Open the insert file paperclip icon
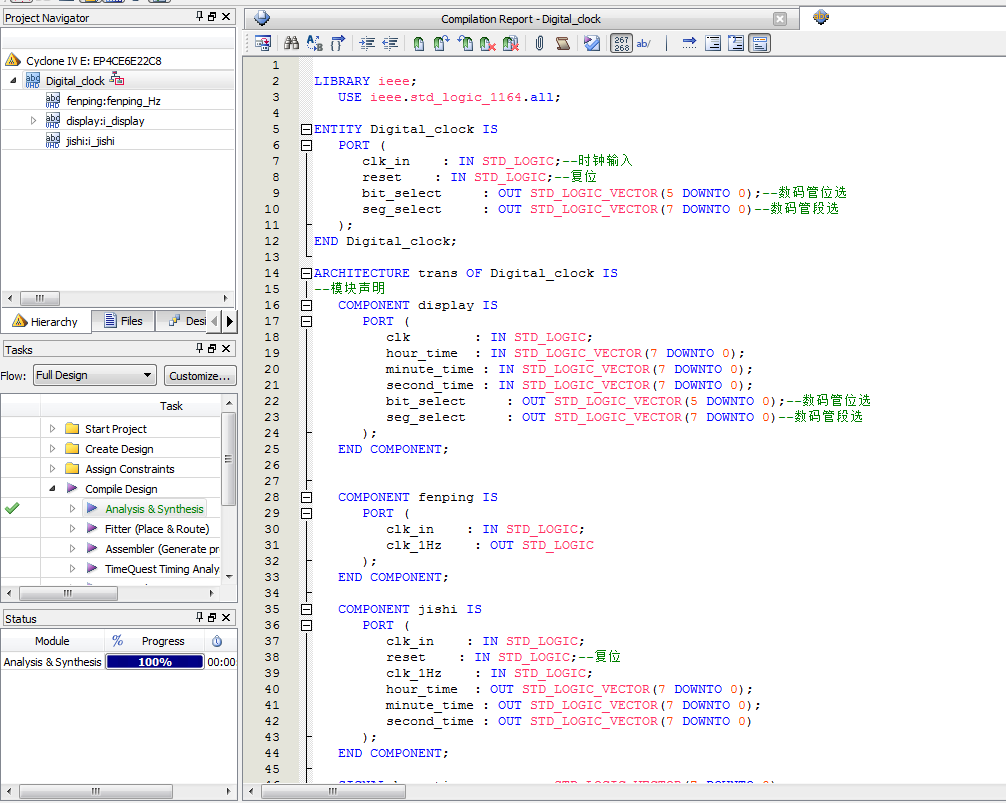 (540, 43)
